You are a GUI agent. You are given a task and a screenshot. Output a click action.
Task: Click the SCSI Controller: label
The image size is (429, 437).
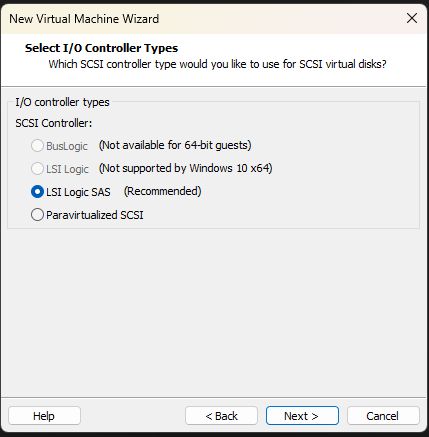pyautogui.click(x=54, y=123)
